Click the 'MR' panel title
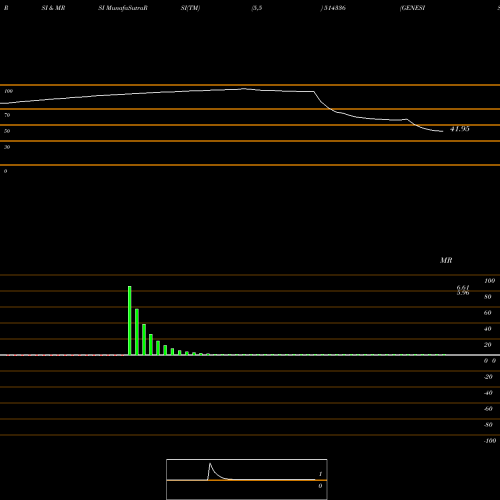The image size is (500, 500). [446, 260]
